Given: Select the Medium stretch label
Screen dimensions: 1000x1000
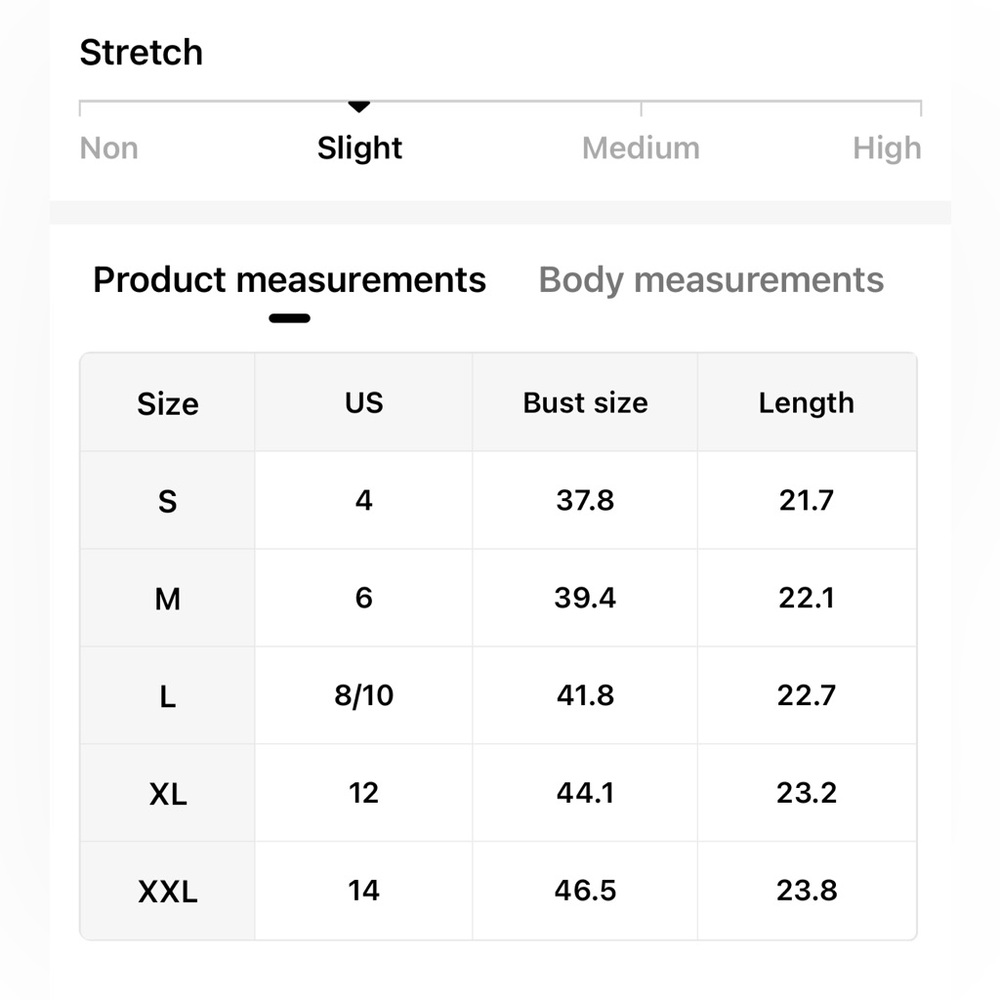Looking at the screenshot, I should [641, 148].
